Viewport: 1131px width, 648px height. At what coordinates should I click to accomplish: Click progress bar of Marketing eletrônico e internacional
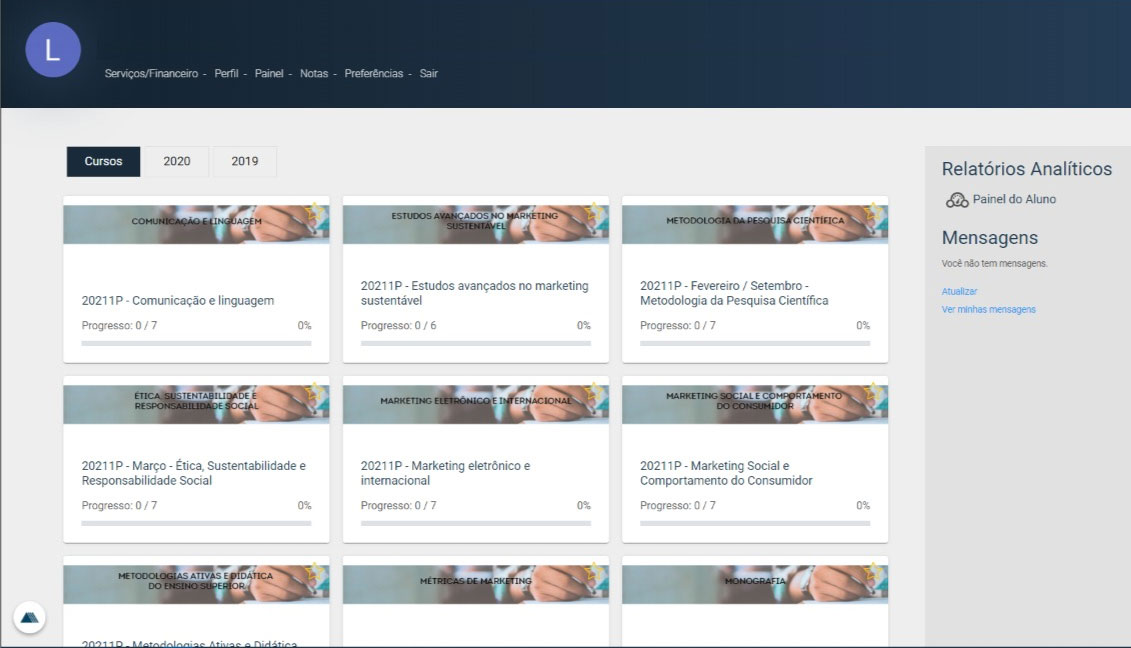475,523
